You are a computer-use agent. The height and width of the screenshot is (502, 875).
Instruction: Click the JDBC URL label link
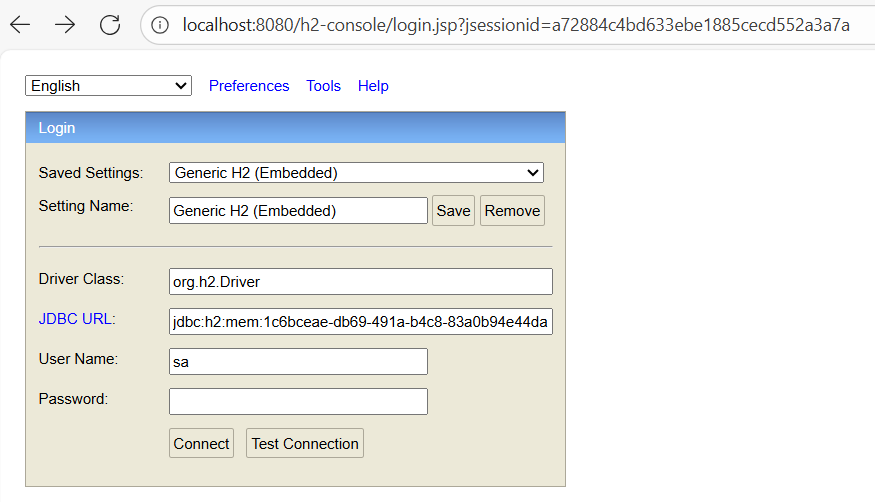point(75,319)
